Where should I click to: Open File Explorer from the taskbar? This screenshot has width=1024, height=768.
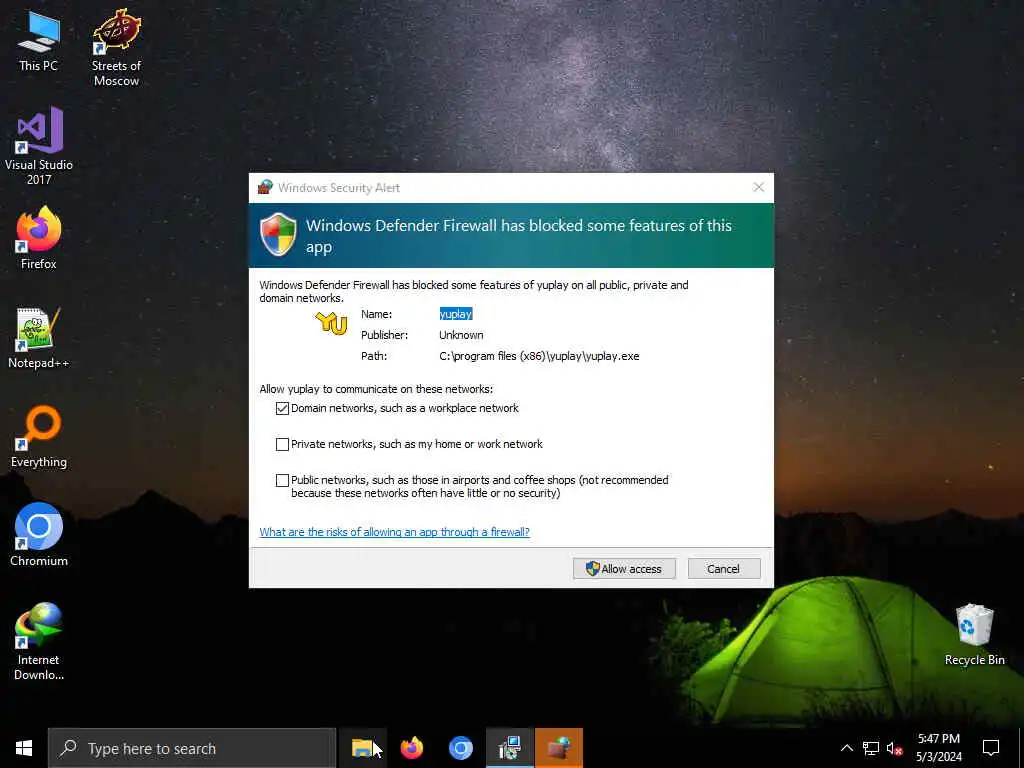point(362,748)
